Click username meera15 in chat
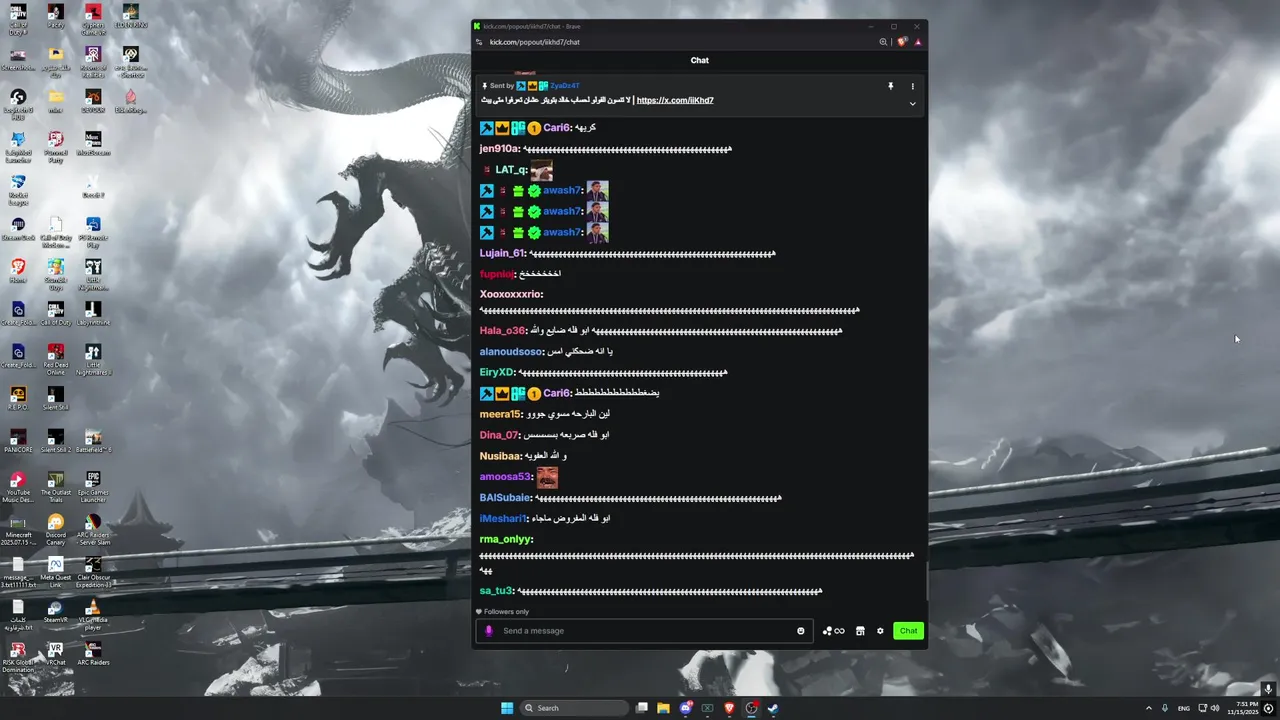 500,414
